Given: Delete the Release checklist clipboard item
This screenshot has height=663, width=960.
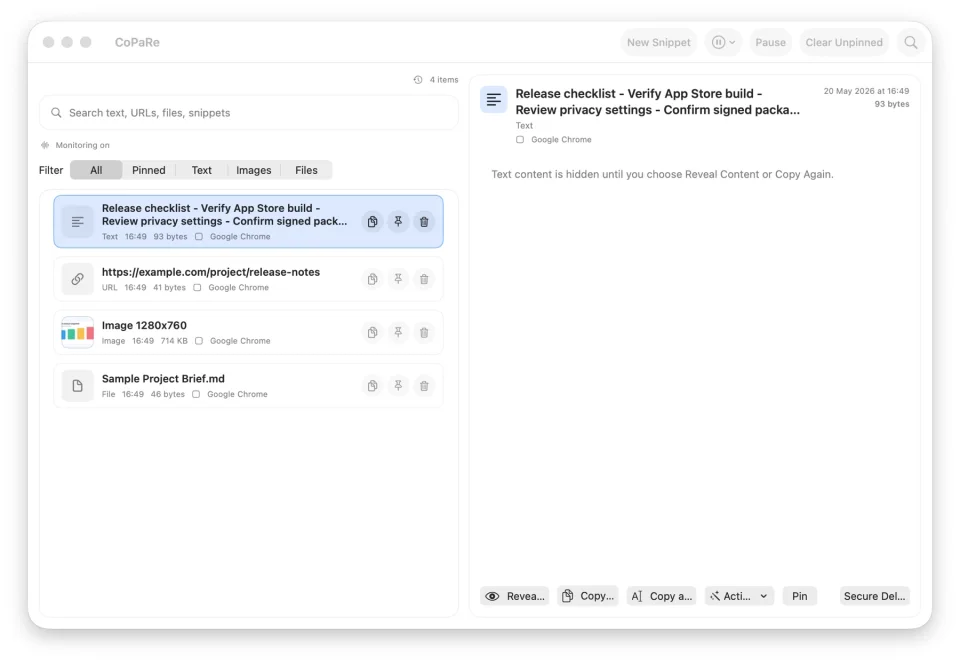Looking at the screenshot, I should [x=424, y=222].
